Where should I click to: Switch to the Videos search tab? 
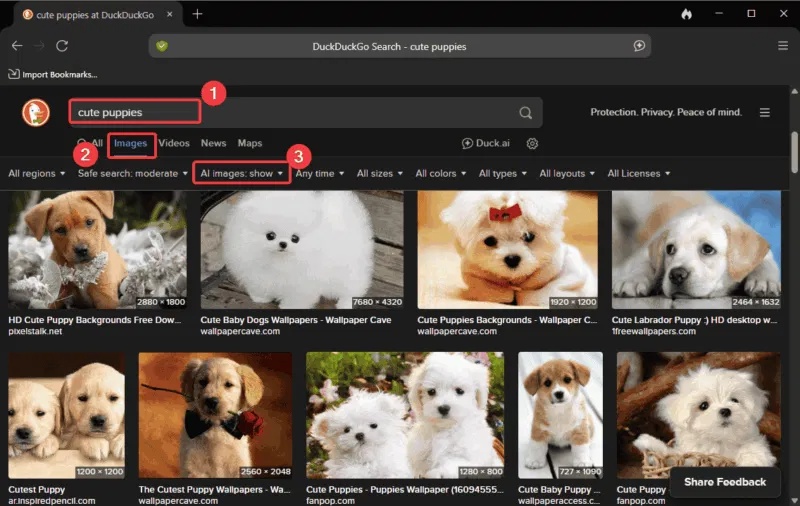click(x=174, y=143)
